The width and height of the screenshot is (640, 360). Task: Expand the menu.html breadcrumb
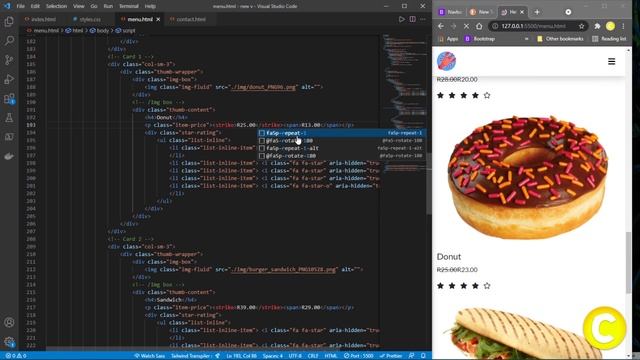(43, 31)
